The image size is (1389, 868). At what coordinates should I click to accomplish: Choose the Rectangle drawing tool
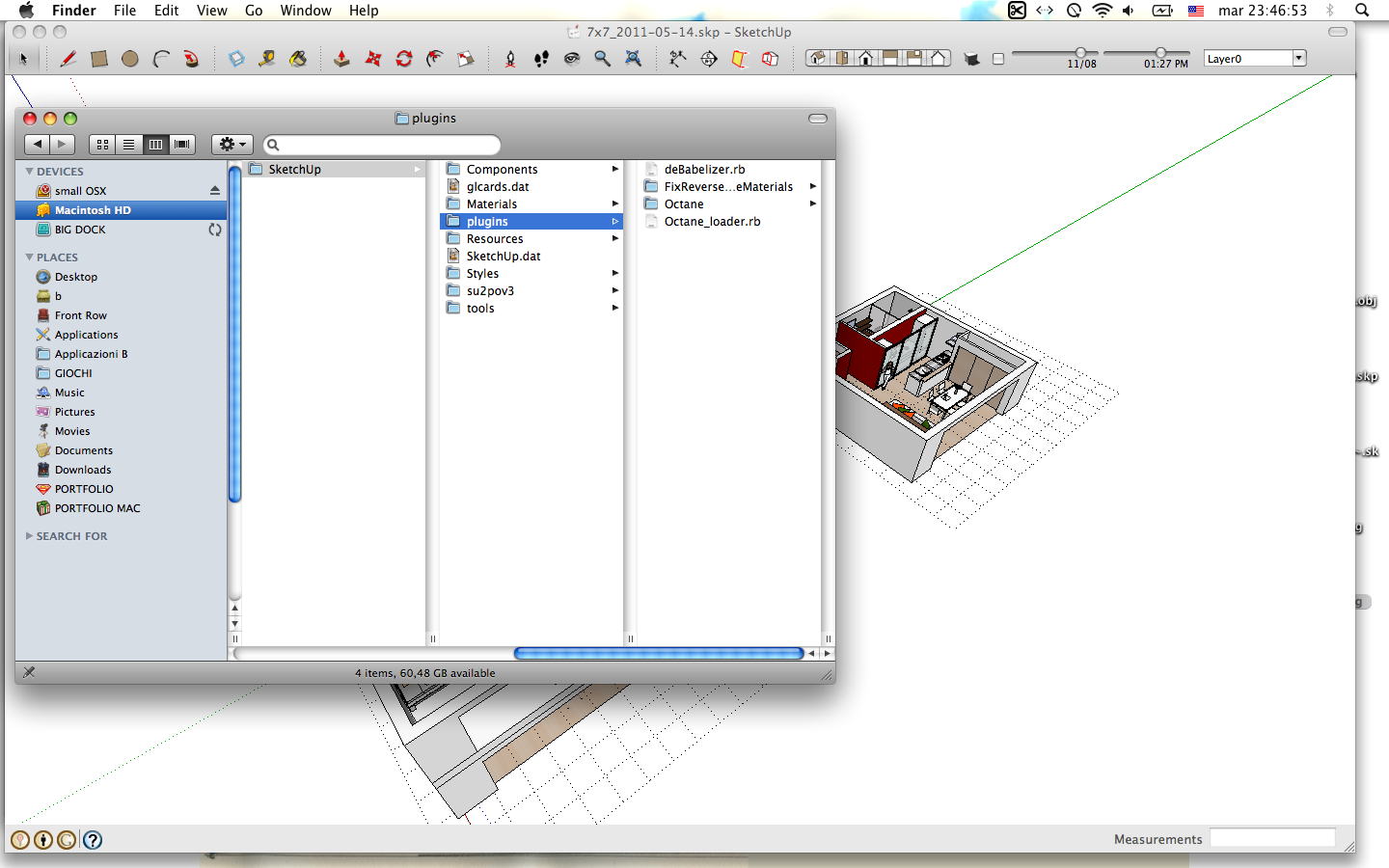pyautogui.click(x=98, y=59)
